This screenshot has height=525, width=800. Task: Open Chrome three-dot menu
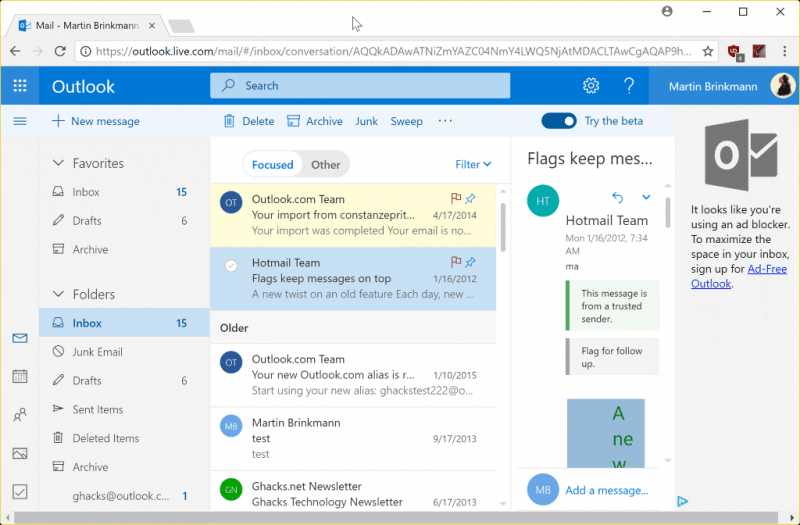click(x=785, y=51)
